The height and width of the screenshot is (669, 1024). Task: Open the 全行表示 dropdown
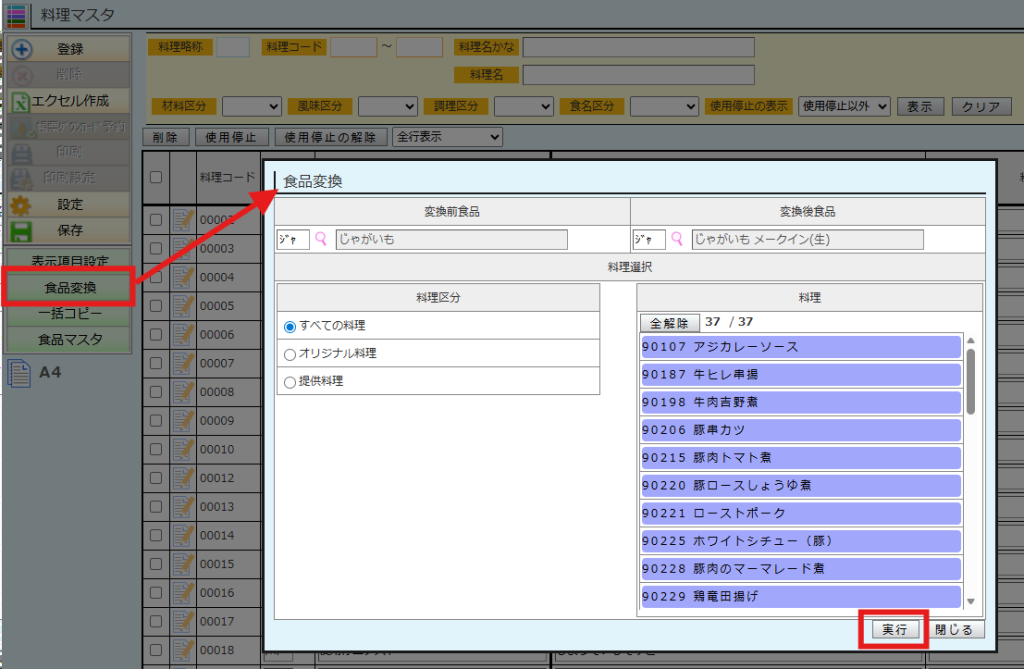pyautogui.click(x=448, y=137)
